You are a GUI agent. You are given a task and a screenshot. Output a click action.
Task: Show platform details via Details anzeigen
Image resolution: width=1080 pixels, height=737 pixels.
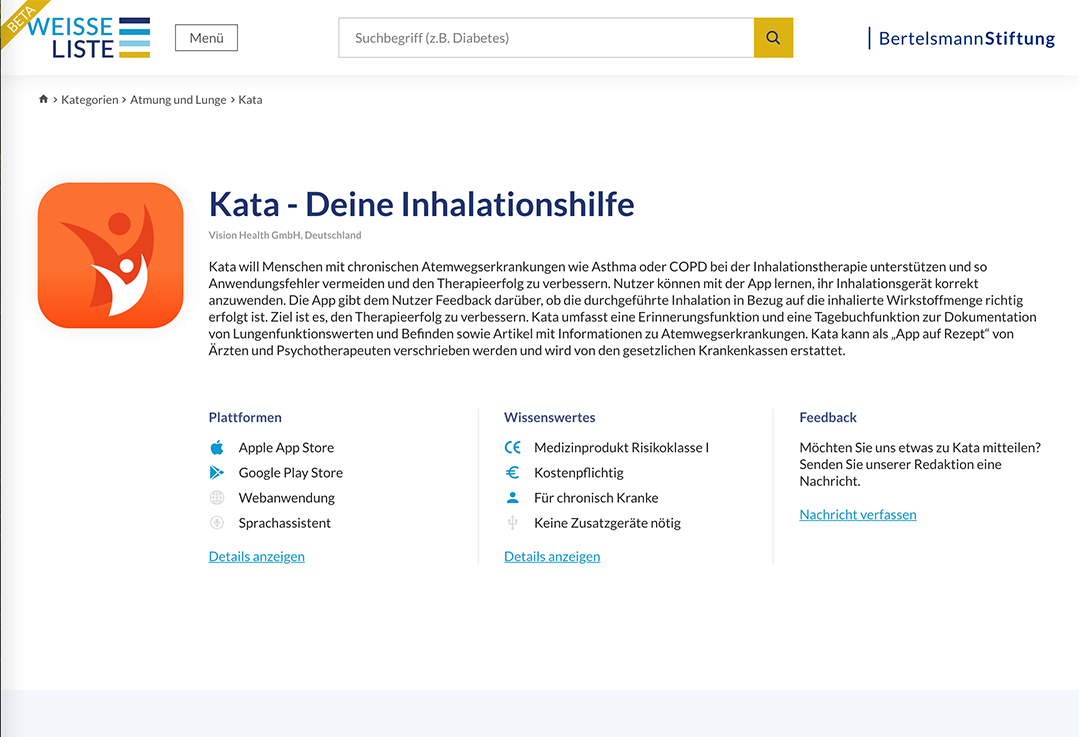[257, 557]
